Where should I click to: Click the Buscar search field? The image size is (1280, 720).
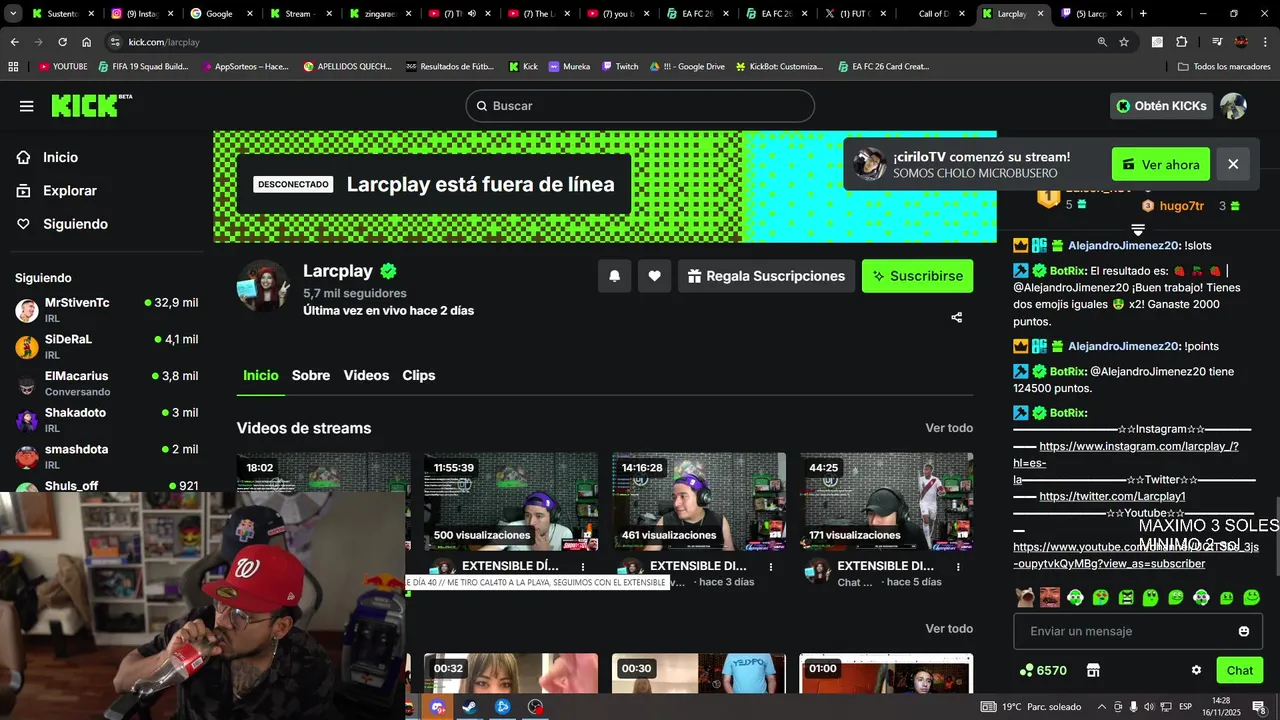(x=640, y=106)
